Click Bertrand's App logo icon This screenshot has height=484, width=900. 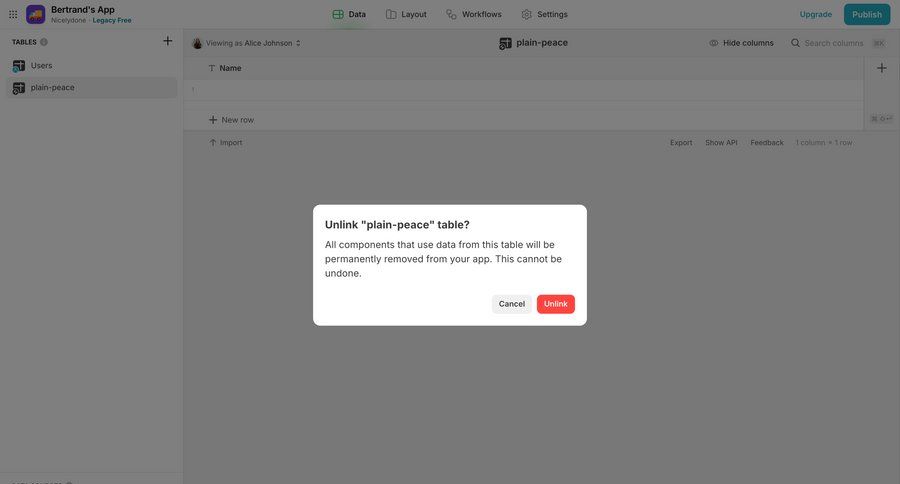click(36, 14)
